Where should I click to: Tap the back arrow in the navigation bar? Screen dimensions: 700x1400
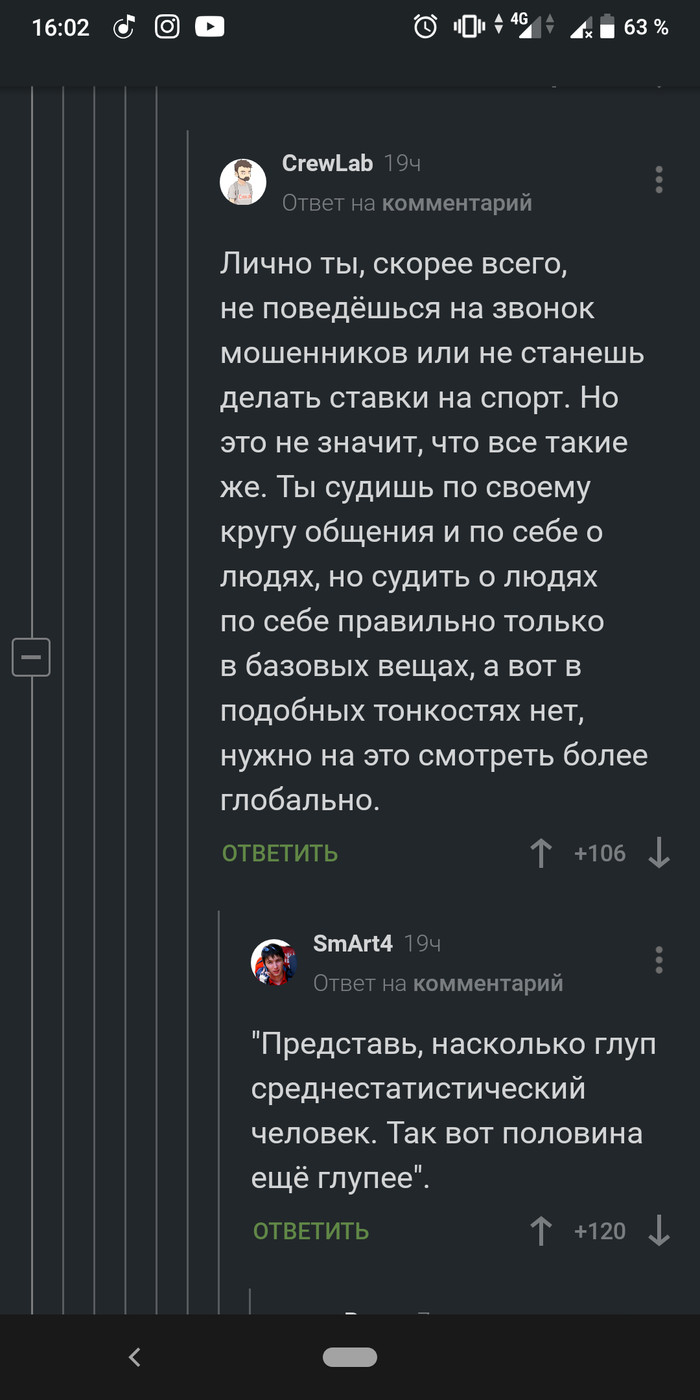[136, 1357]
